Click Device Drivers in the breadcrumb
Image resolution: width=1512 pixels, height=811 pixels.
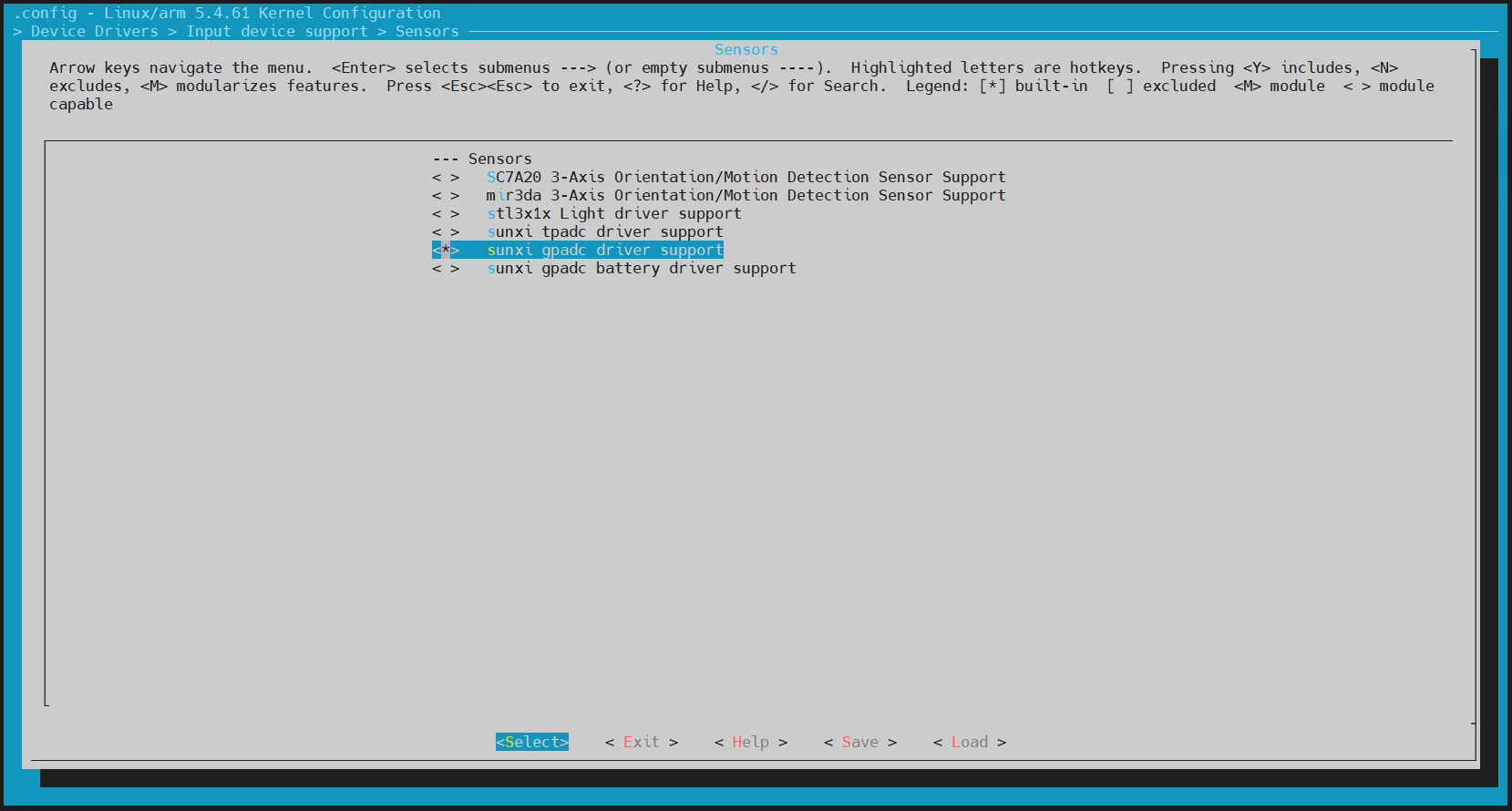point(95,31)
